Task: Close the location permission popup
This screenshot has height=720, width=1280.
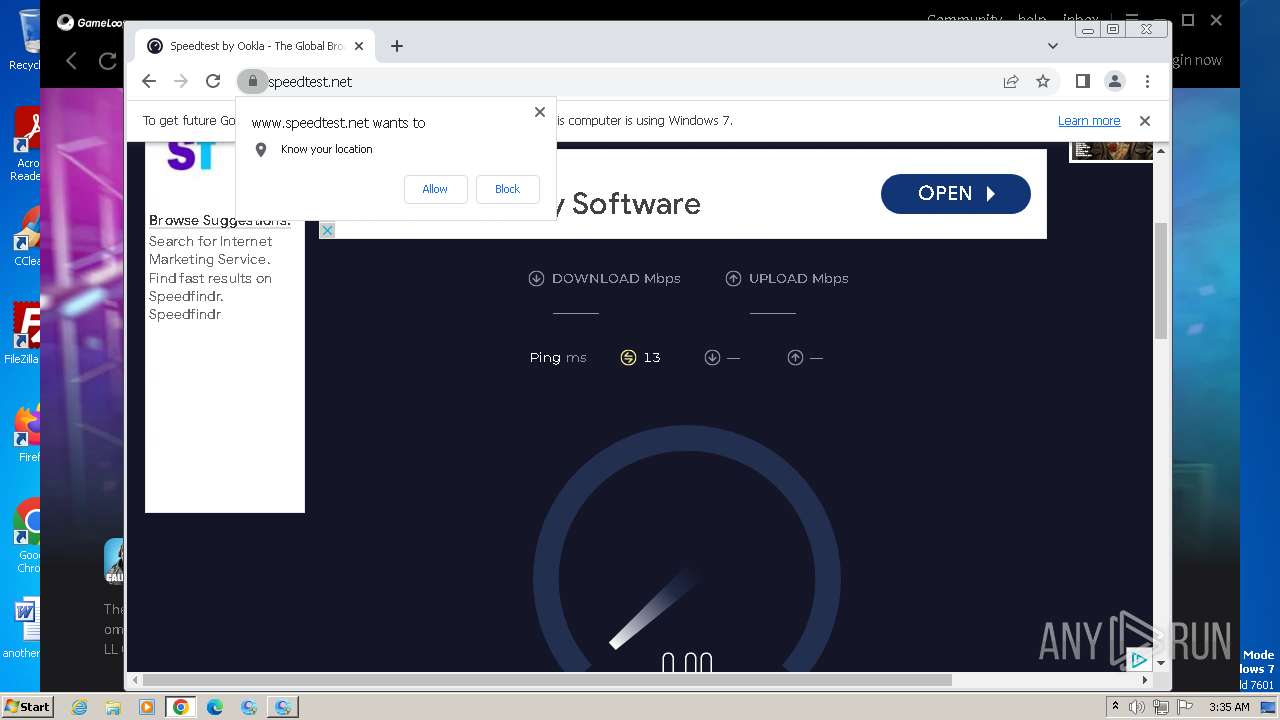Action: (x=540, y=112)
